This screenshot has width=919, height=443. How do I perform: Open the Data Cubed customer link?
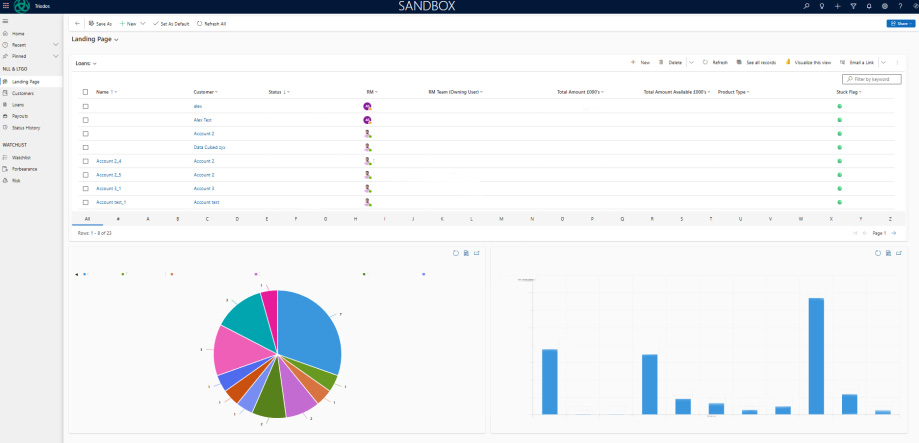209,147
